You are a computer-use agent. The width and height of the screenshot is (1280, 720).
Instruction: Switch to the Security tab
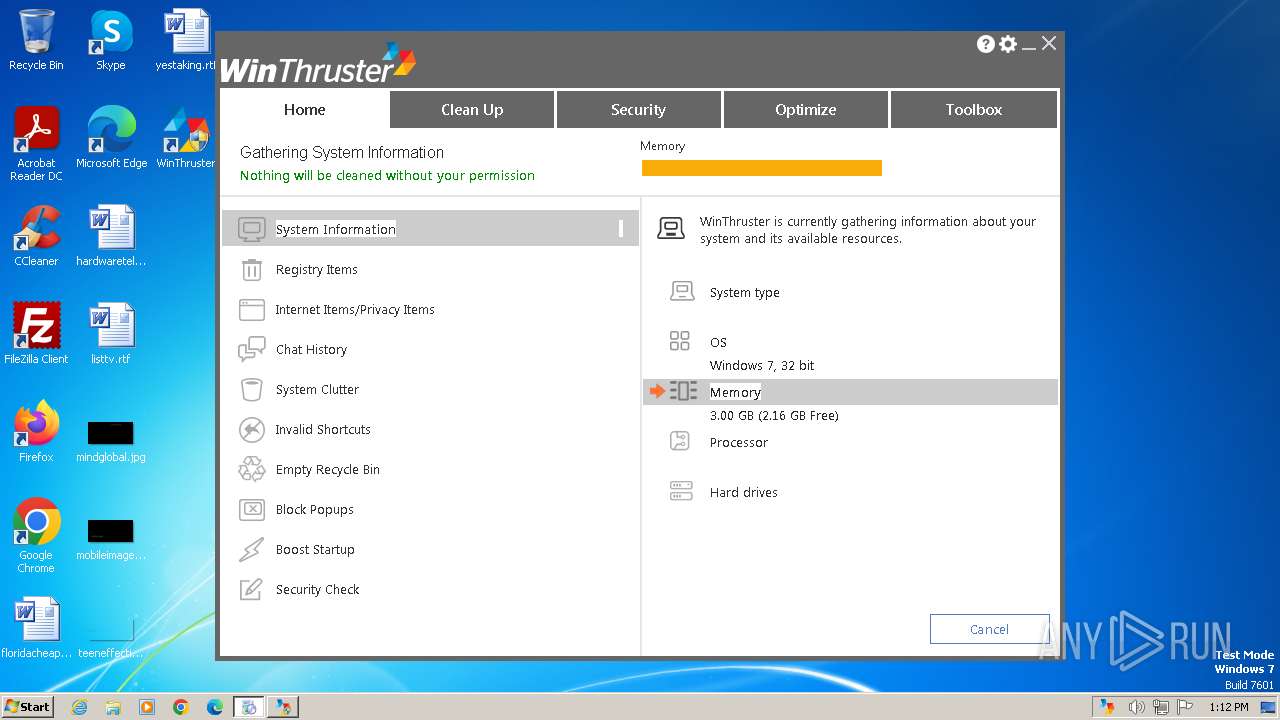coord(638,110)
